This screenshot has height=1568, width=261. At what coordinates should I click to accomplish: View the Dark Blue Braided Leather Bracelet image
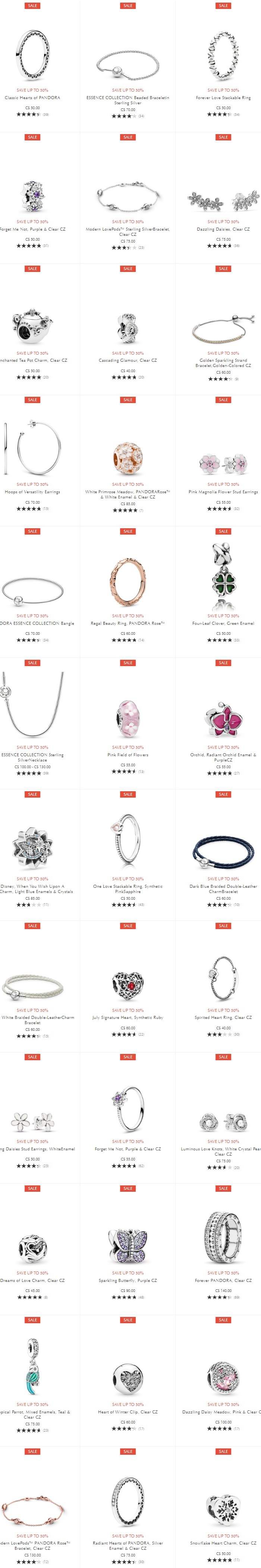coord(223,854)
